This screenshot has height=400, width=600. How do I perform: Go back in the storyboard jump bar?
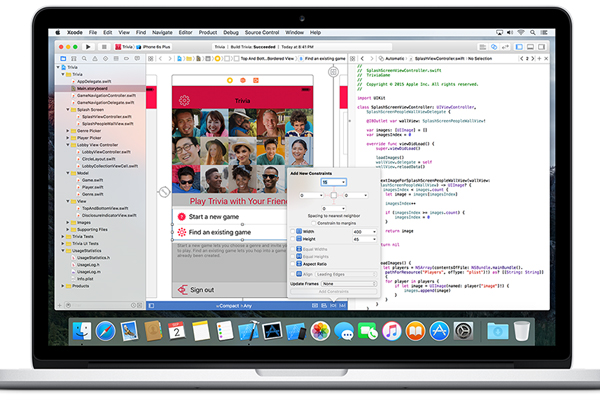(x=161, y=59)
